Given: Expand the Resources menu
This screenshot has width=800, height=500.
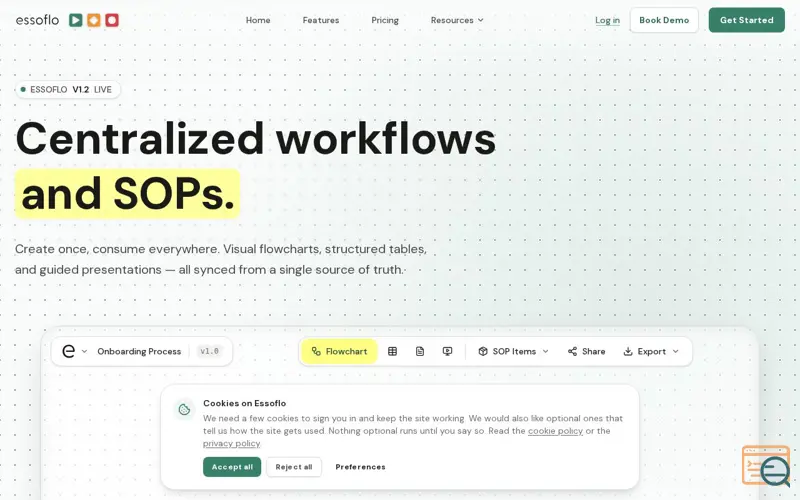Looking at the screenshot, I should (457, 20).
